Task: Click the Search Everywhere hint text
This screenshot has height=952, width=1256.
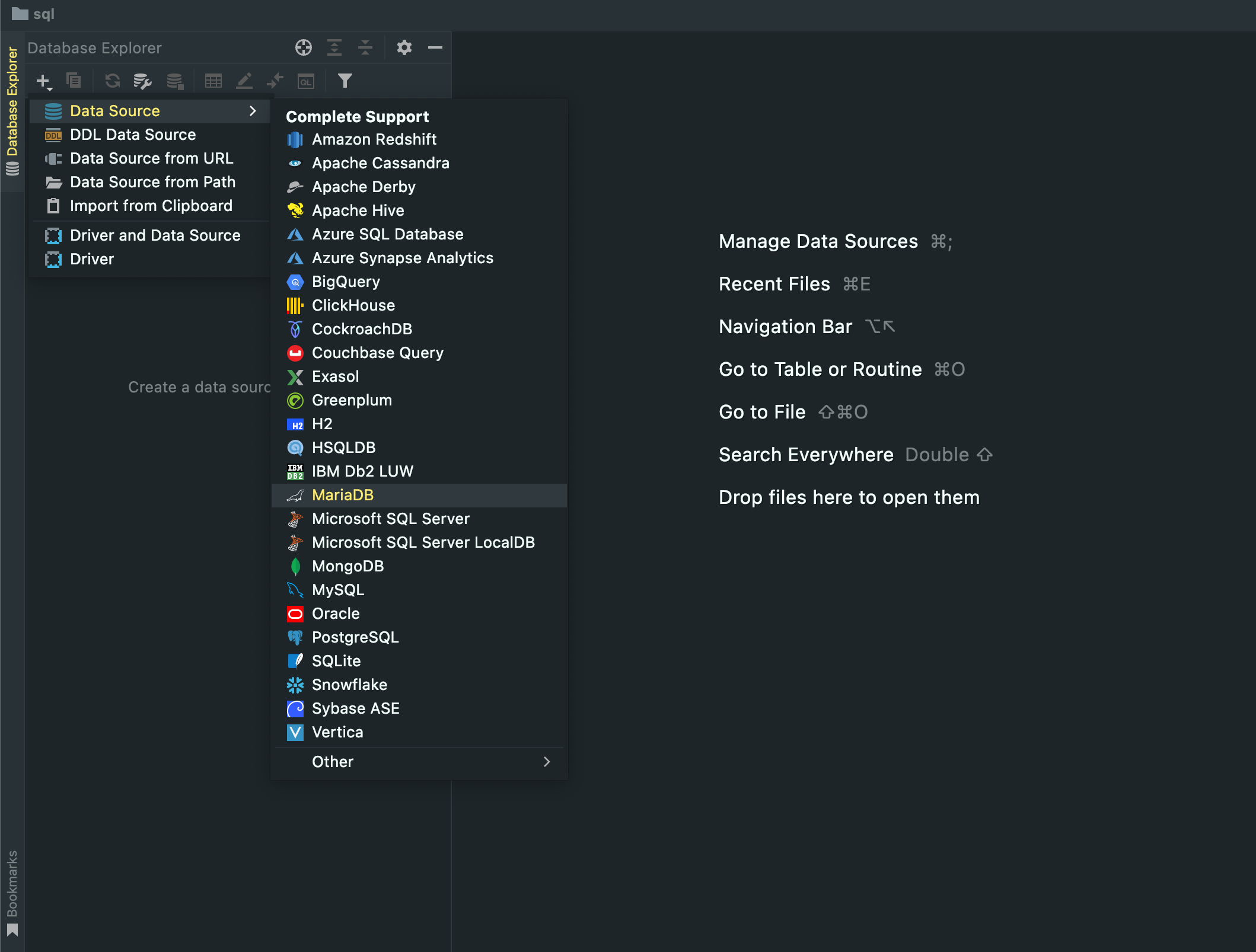Action: tap(806, 455)
